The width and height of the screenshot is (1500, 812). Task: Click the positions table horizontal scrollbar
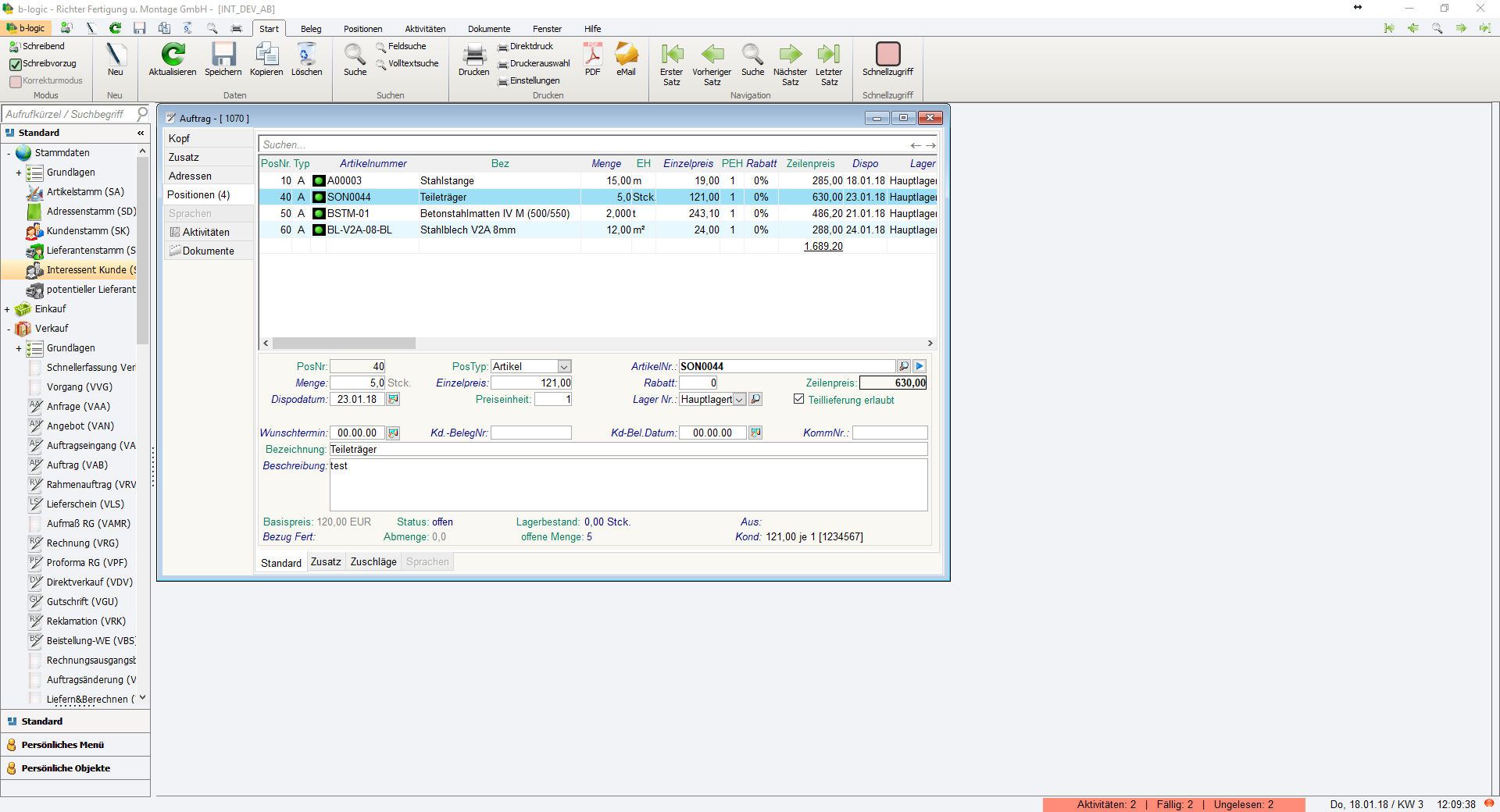tap(344, 344)
